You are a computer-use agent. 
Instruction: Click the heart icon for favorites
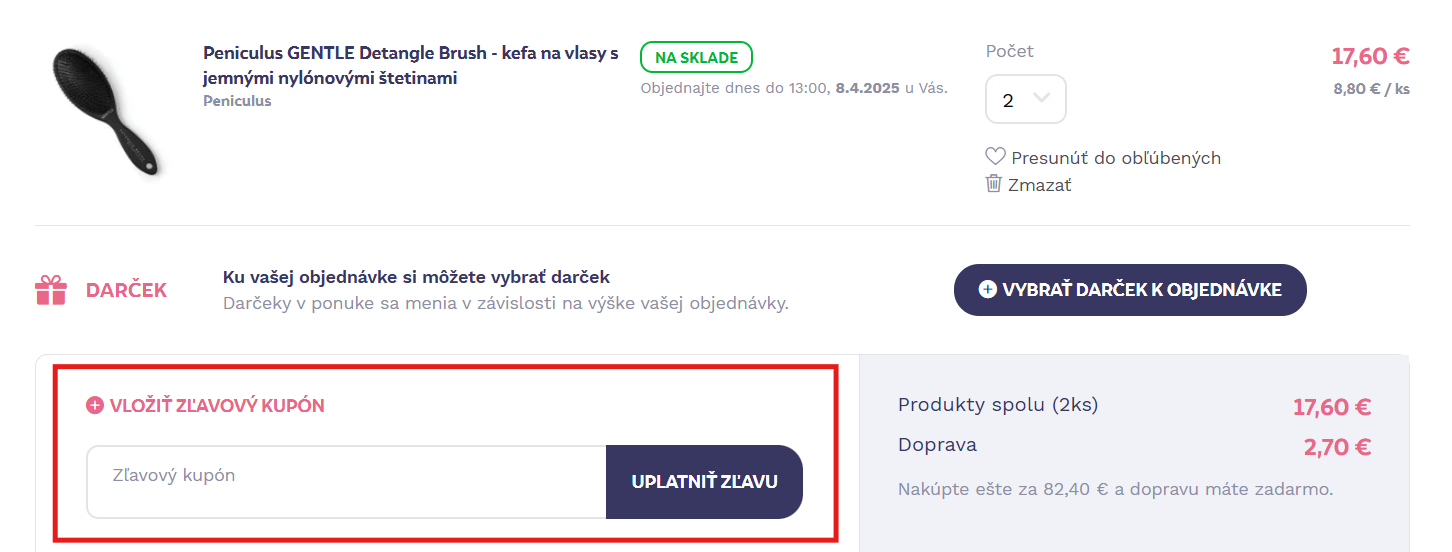[x=995, y=157]
